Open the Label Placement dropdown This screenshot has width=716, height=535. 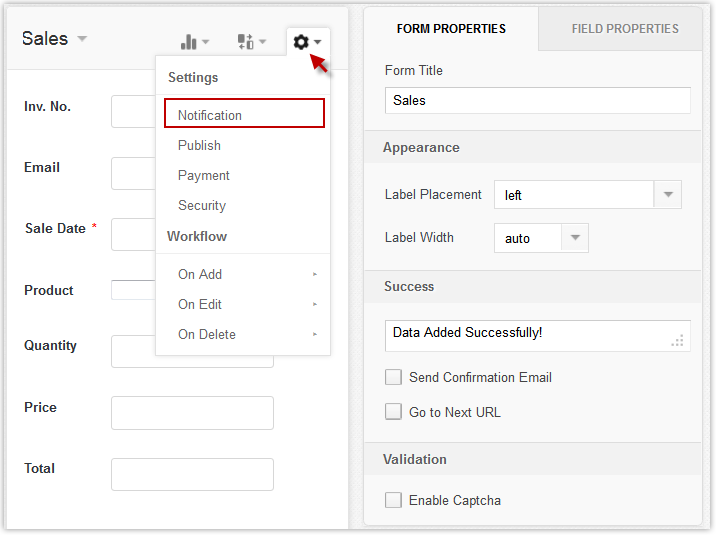[667, 195]
